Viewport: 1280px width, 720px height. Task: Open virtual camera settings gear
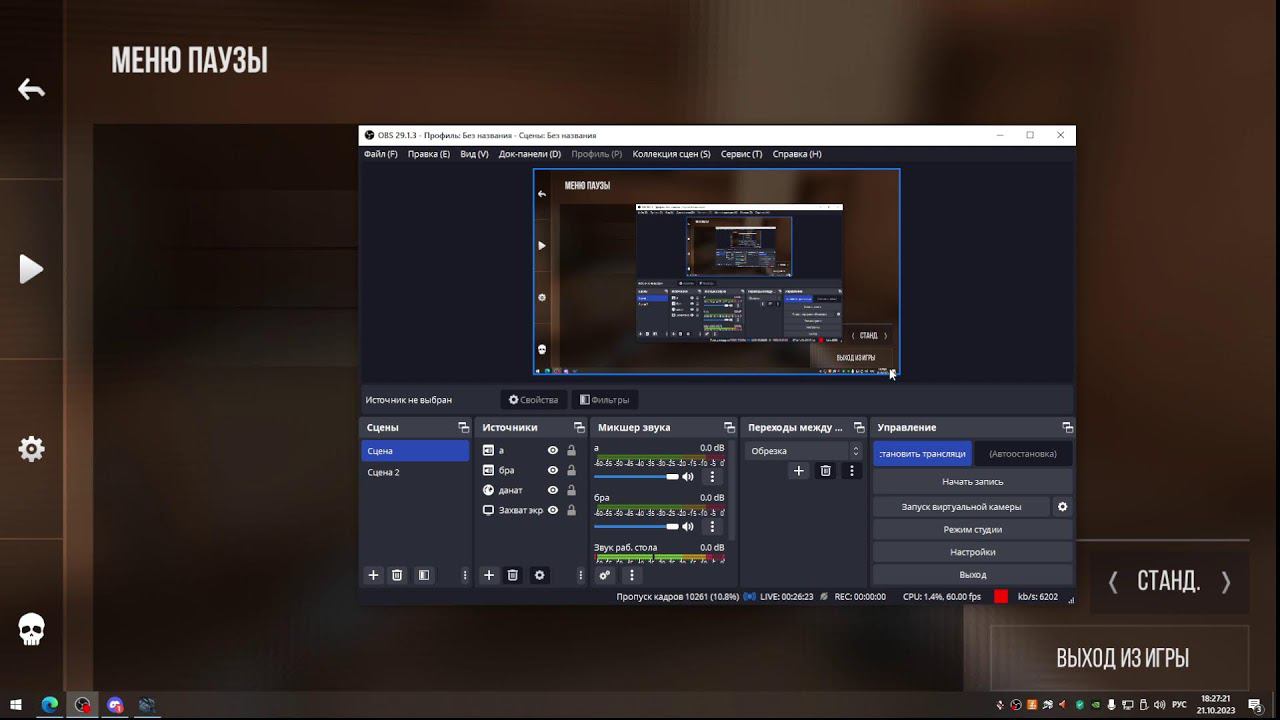point(1062,507)
